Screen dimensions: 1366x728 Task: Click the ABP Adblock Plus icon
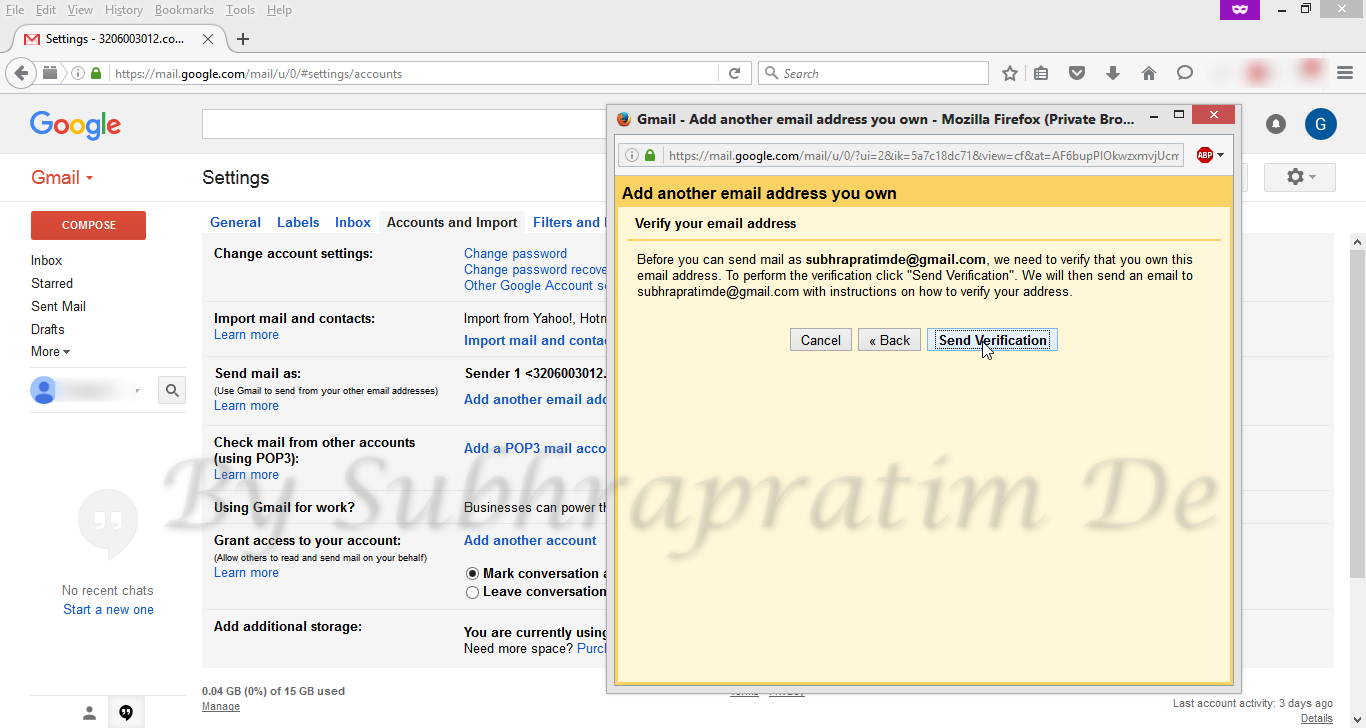1204,155
